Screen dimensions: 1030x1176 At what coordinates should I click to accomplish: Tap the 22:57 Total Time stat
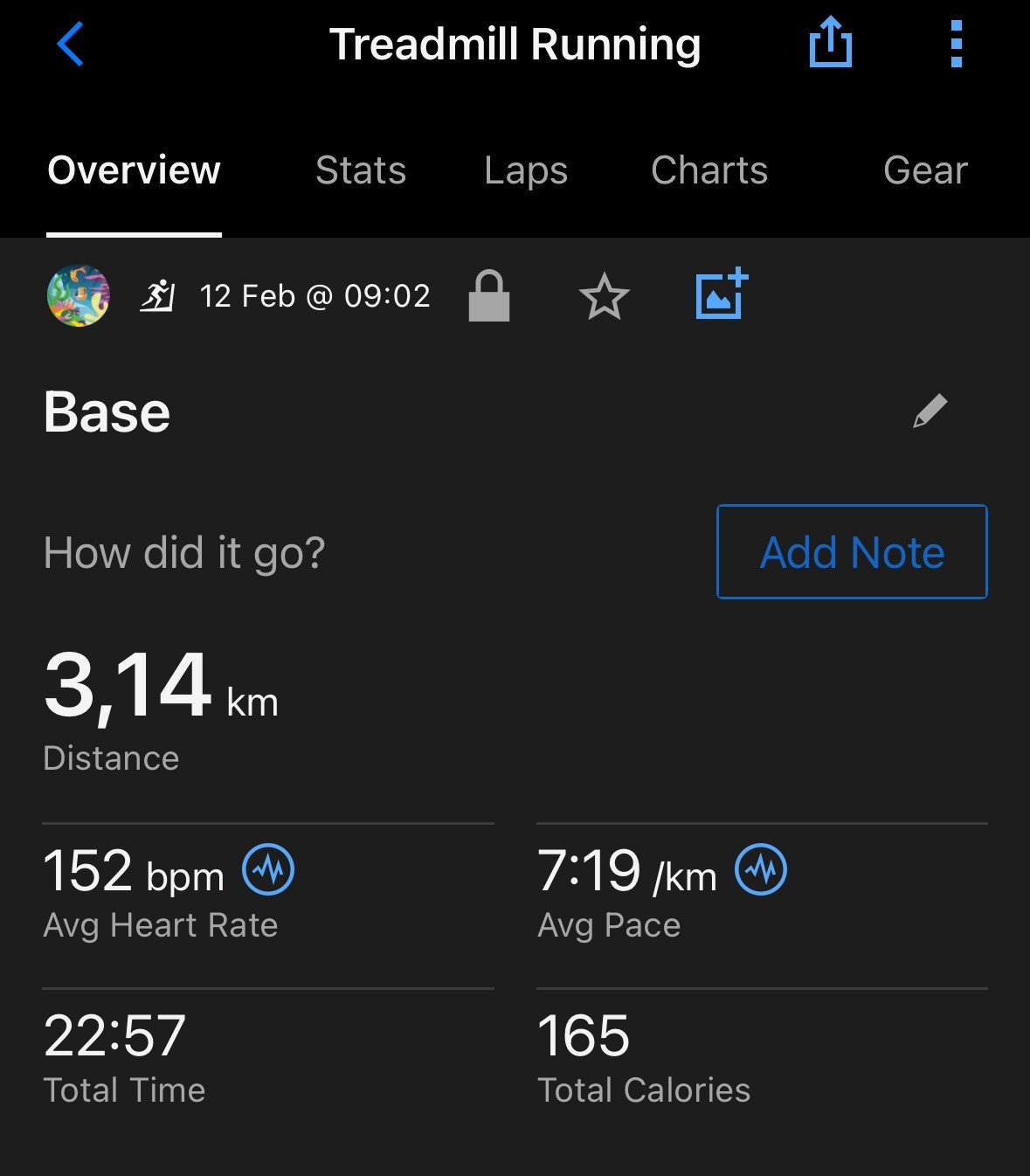click(x=124, y=1056)
